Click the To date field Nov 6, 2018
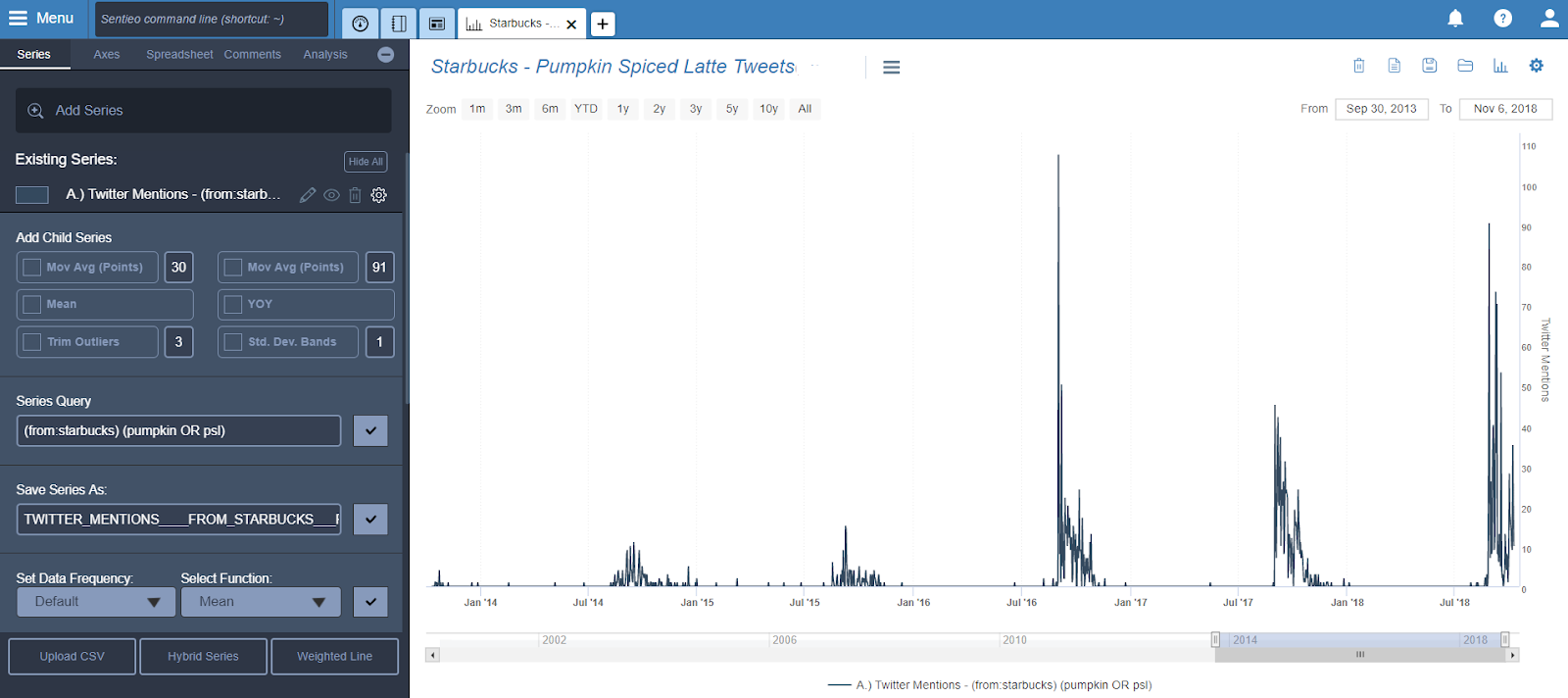Screen dimensions: 1568x698 tap(1505, 109)
